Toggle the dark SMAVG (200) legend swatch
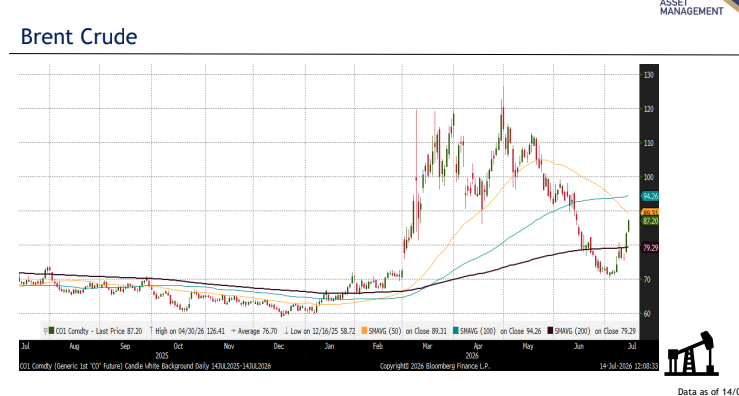 (550, 330)
